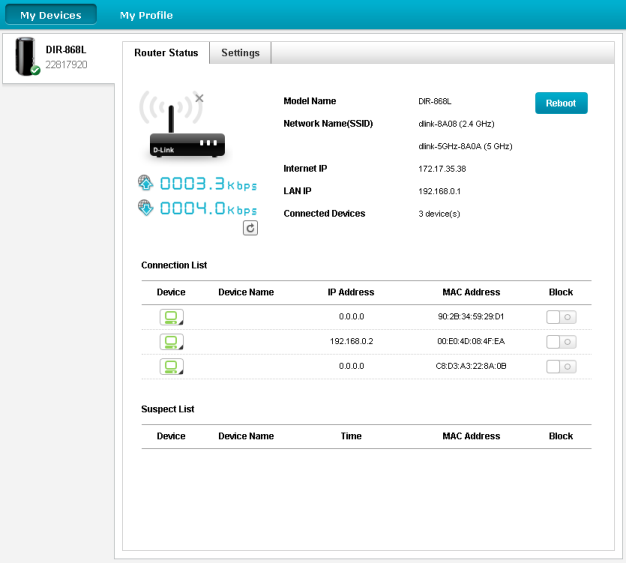This screenshot has width=626, height=563.
Task: Click the download rate 0004.0 Kbps
Action: 208,208
